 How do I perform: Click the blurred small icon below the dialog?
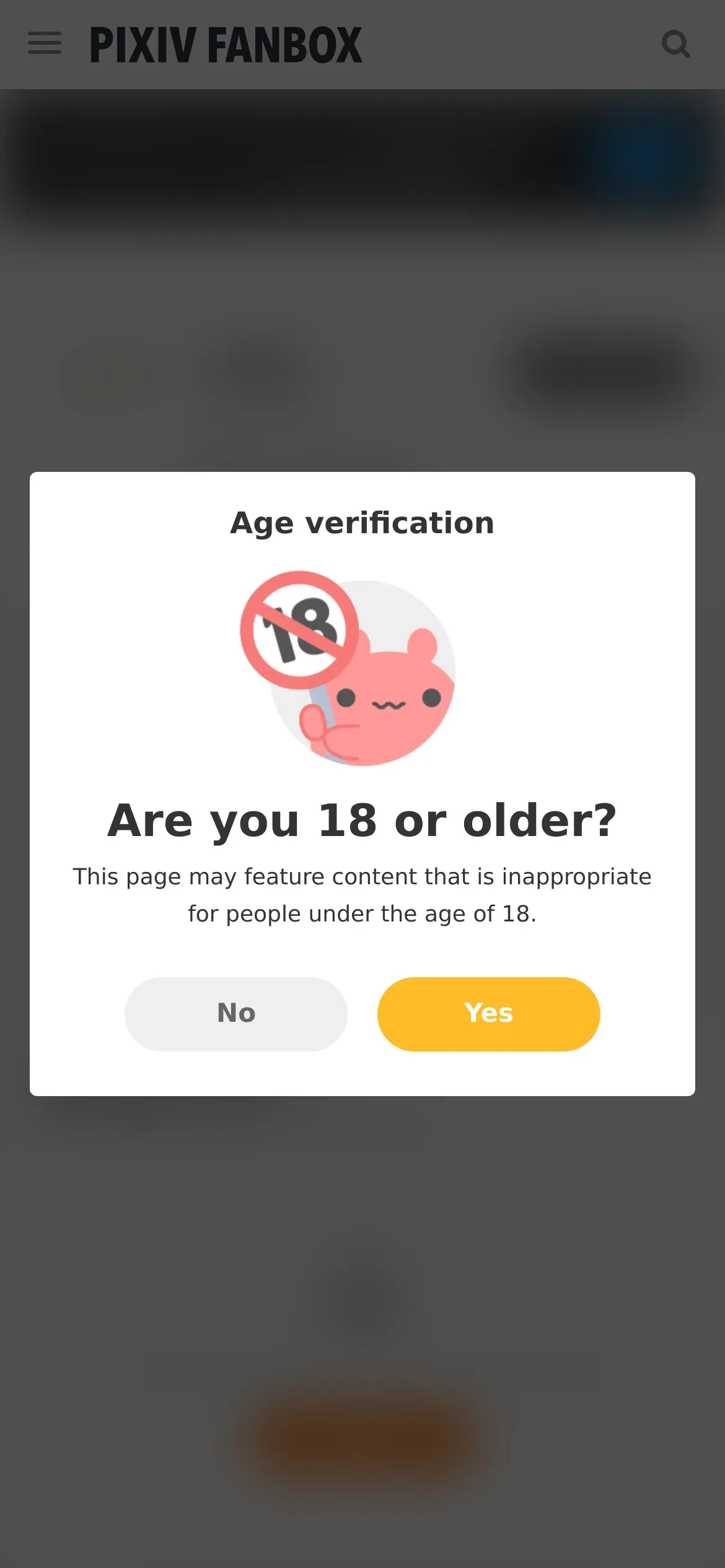click(x=362, y=1300)
